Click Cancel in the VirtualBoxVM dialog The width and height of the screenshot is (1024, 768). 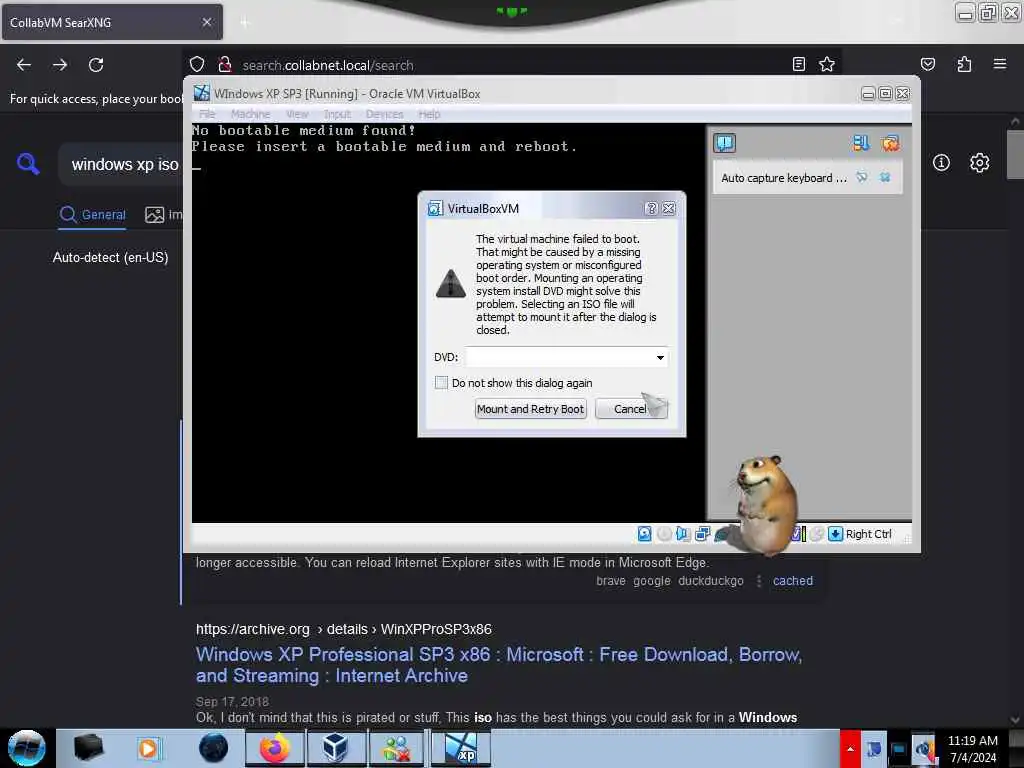point(630,409)
